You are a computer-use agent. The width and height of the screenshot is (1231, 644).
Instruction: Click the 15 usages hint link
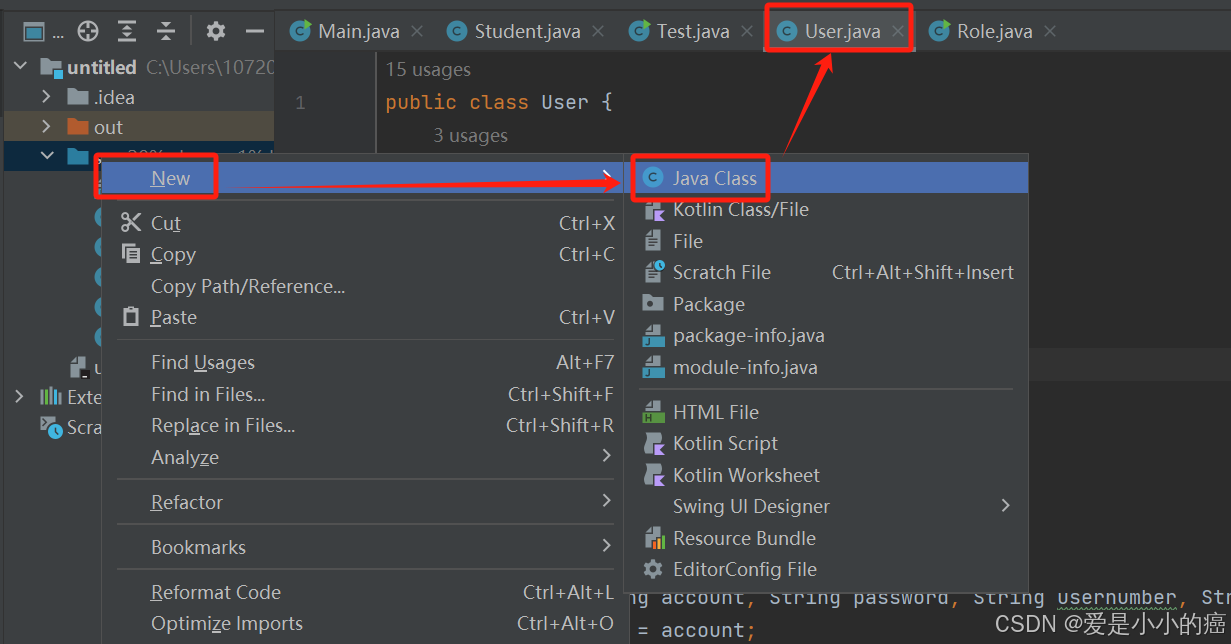click(x=428, y=70)
